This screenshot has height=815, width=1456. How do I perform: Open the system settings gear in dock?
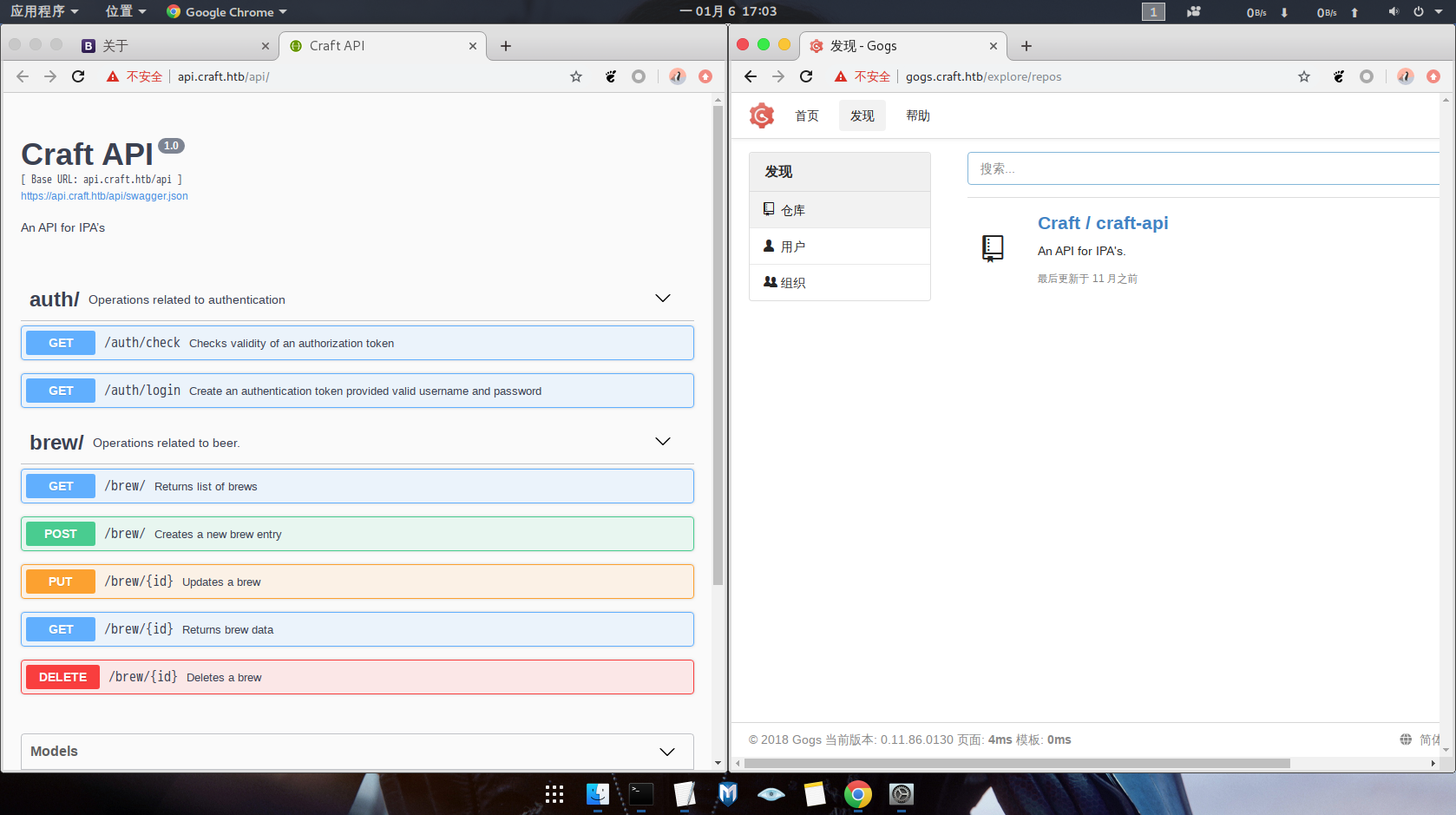(902, 794)
